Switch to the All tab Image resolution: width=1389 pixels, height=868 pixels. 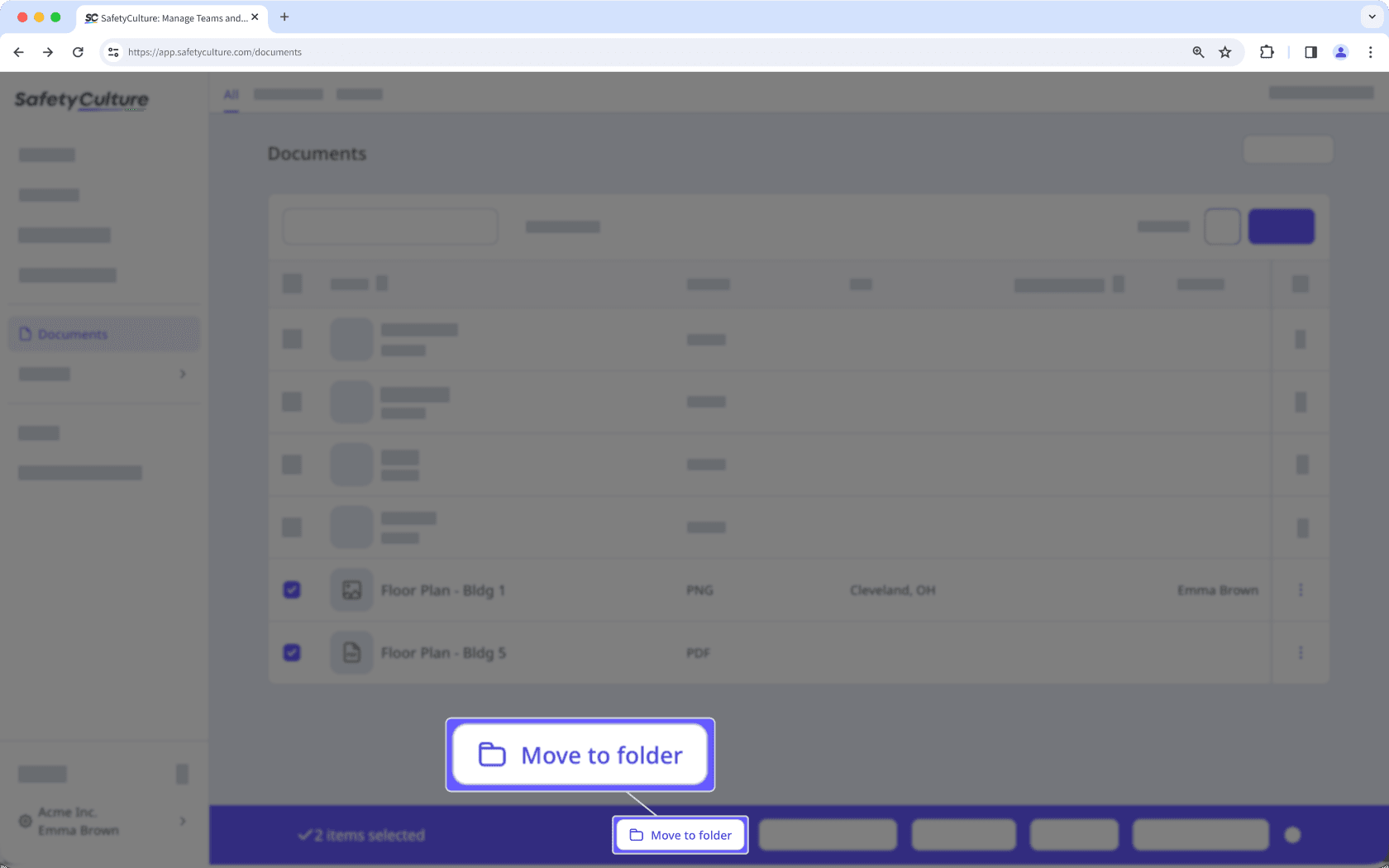[231, 94]
